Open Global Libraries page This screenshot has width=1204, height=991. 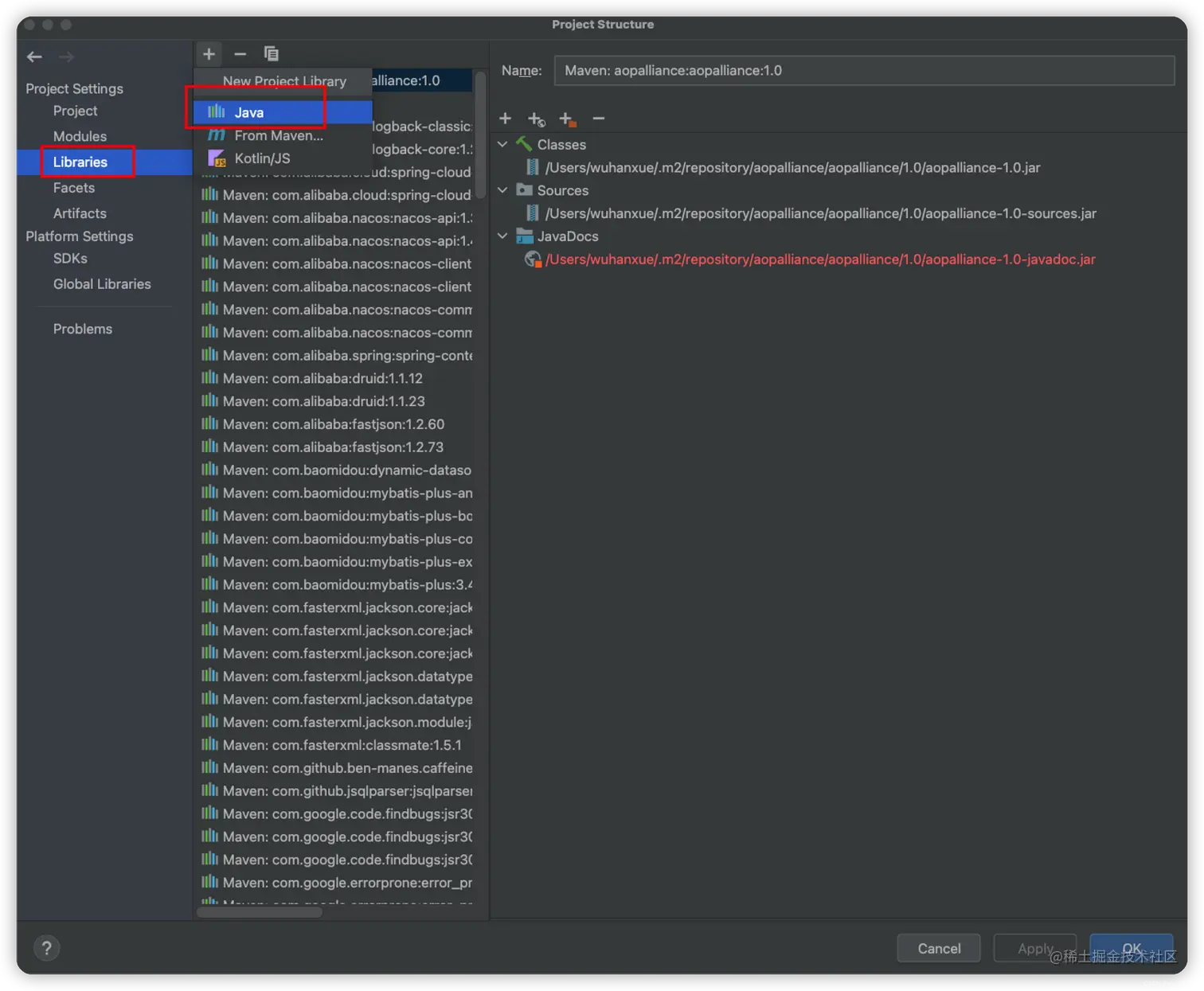[102, 284]
